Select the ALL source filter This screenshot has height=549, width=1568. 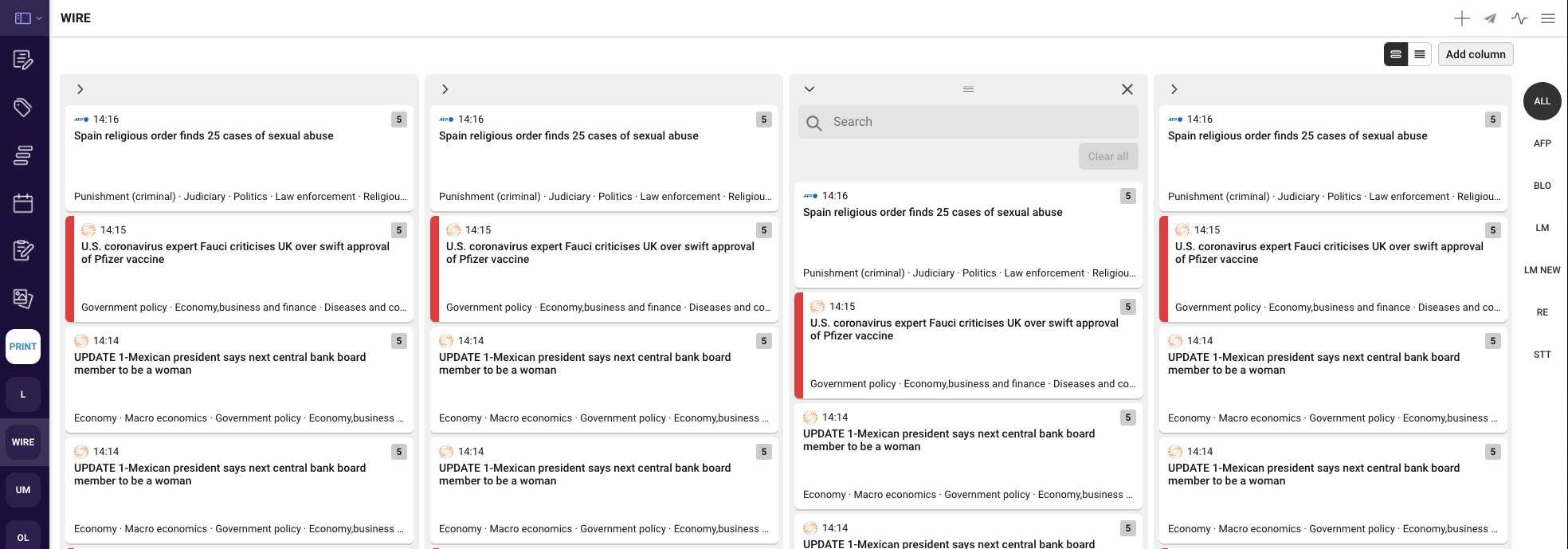click(1542, 101)
